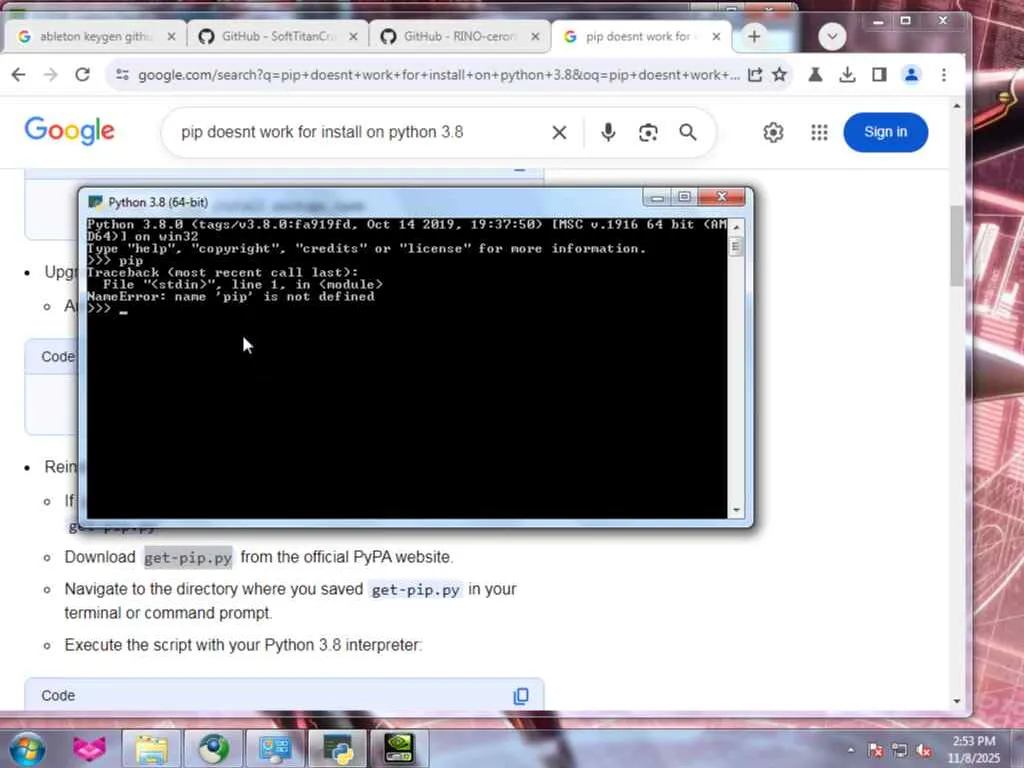Screen dimensions: 1024x768
Task: Close the 'pip doesnt work for' tab
Action: coord(716,37)
